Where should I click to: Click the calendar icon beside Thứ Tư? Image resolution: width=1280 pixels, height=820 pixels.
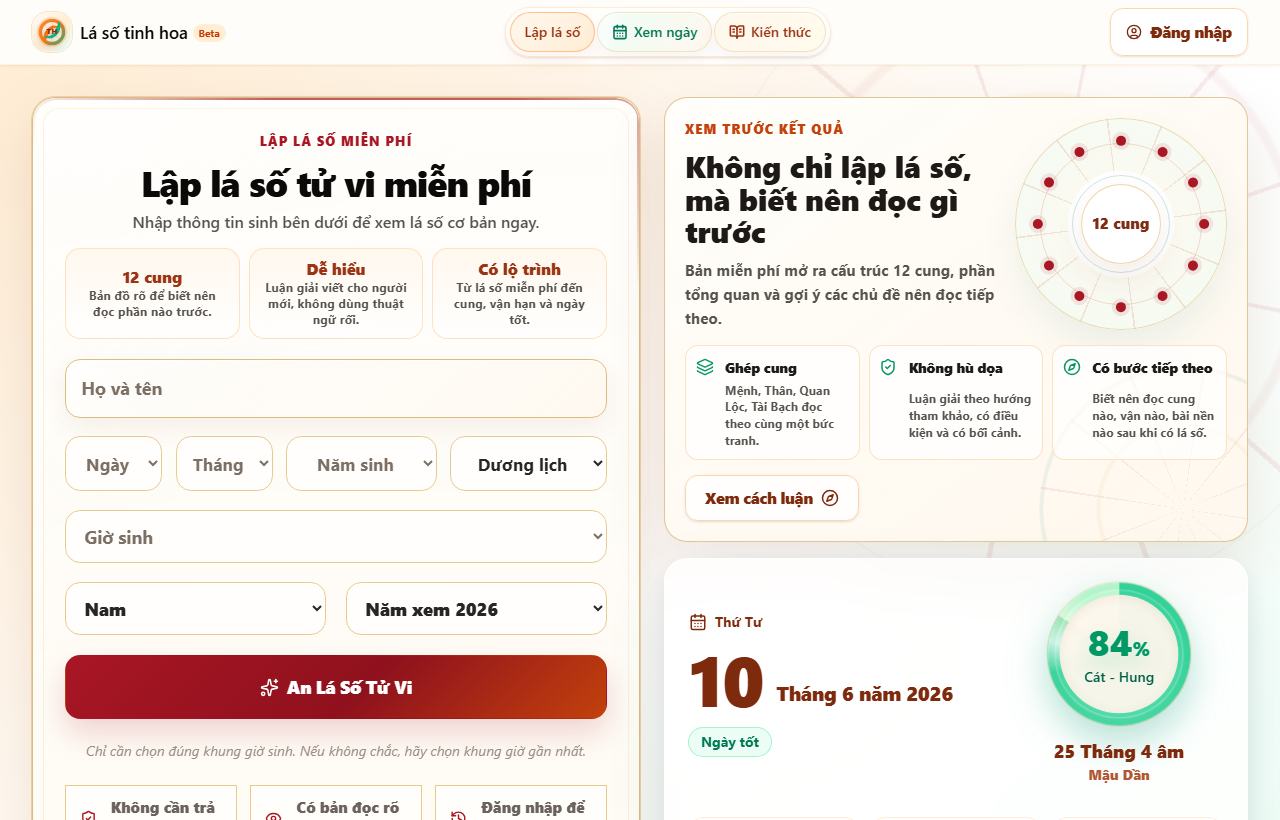pos(698,622)
